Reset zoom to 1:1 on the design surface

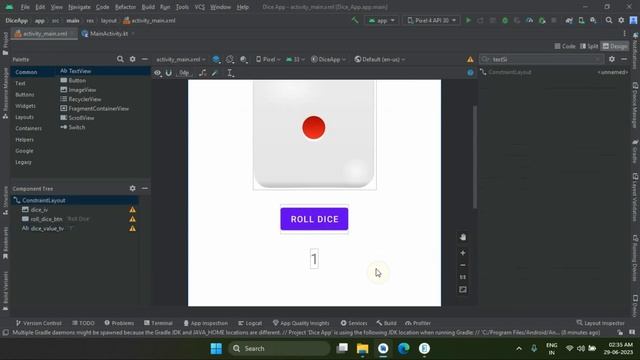click(462, 277)
